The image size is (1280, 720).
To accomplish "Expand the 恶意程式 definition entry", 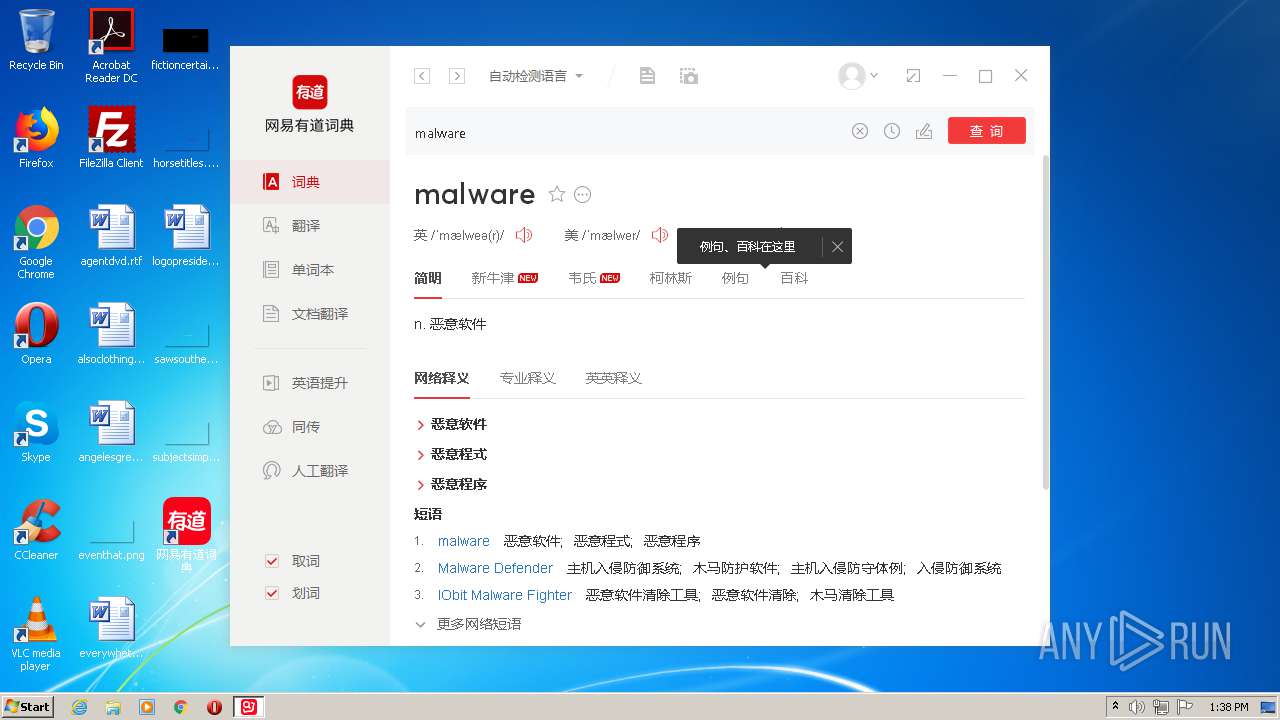I will click(451, 454).
